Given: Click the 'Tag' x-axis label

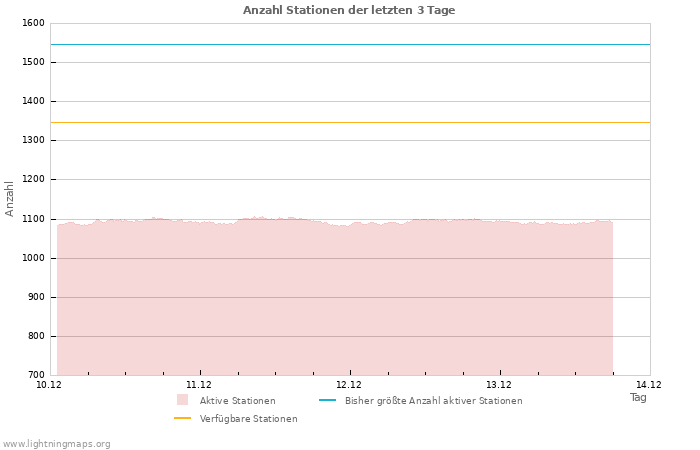Looking at the screenshot, I should [x=638, y=397].
